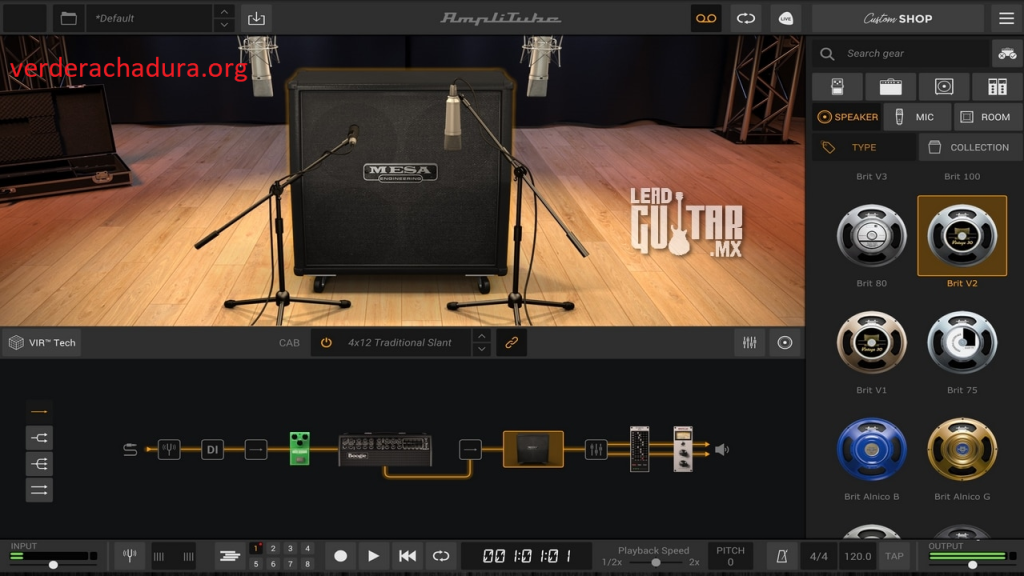
Task: Toggle the metronome icon
Action: pyautogui.click(x=781, y=556)
